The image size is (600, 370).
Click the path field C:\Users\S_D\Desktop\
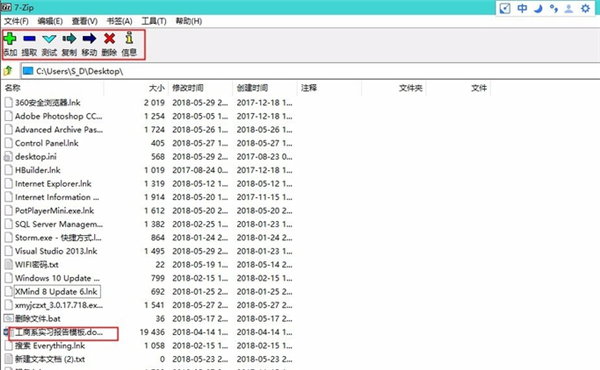(310, 71)
